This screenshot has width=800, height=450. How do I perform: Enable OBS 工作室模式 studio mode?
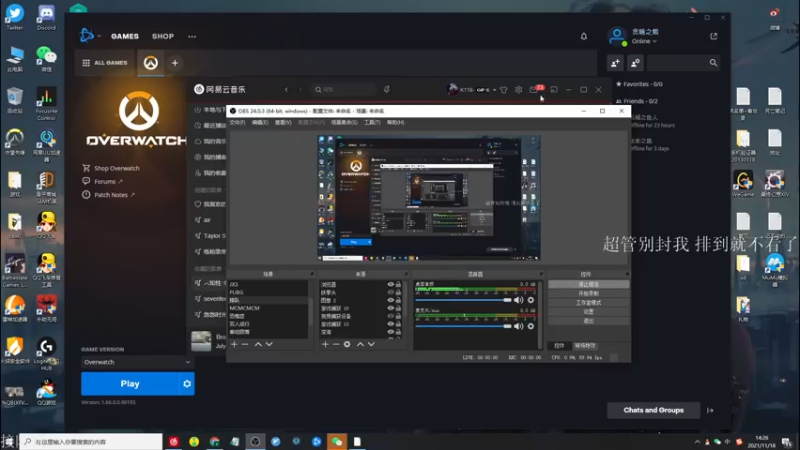[x=588, y=303]
